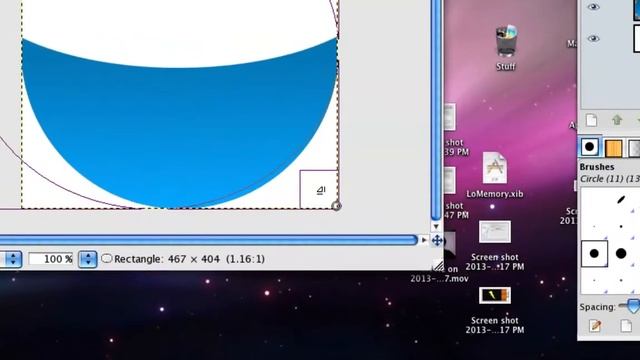Image resolution: width=640 pixels, height=360 pixels.
Task: Click the round marker at the selection corner
Action: click(x=336, y=206)
